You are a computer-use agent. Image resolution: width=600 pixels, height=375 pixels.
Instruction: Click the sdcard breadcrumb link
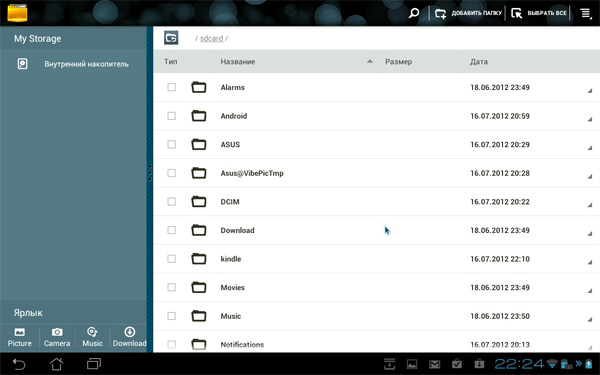[212, 38]
